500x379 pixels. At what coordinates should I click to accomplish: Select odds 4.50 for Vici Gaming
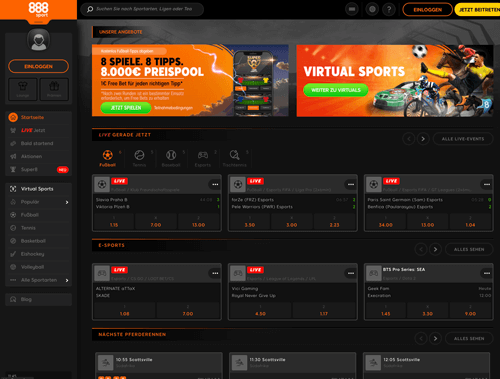click(260, 311)
